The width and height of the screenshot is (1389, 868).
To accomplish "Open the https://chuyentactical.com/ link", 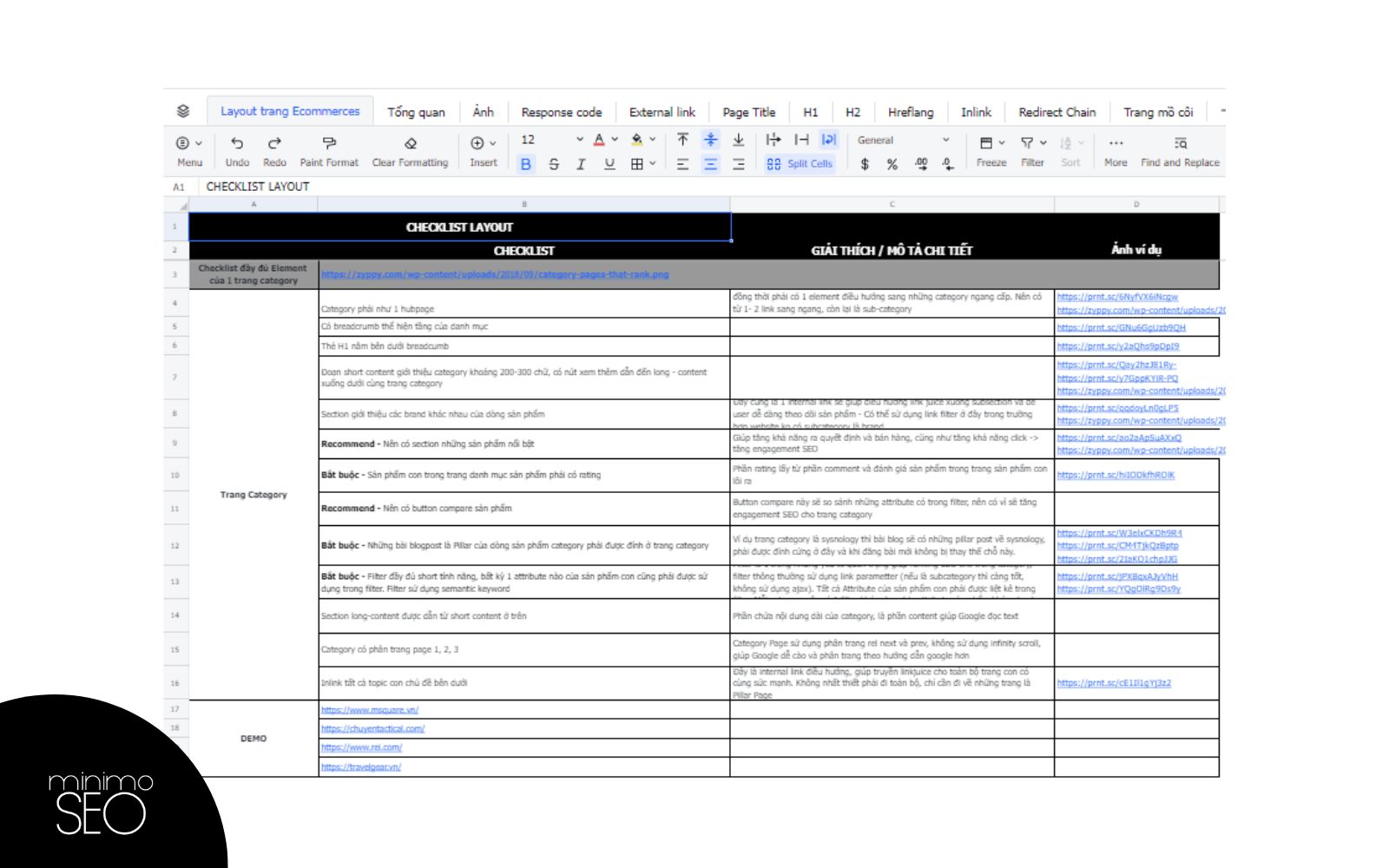I will pyautogui.click(x=373, y=729).
